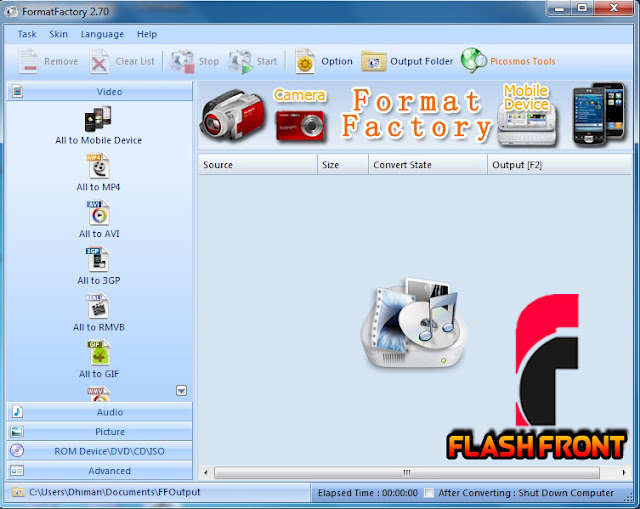Image resolution: width=640 pixels, height=509 pixels.
Task: Expand the Advanced category
Action: [100, 471]
